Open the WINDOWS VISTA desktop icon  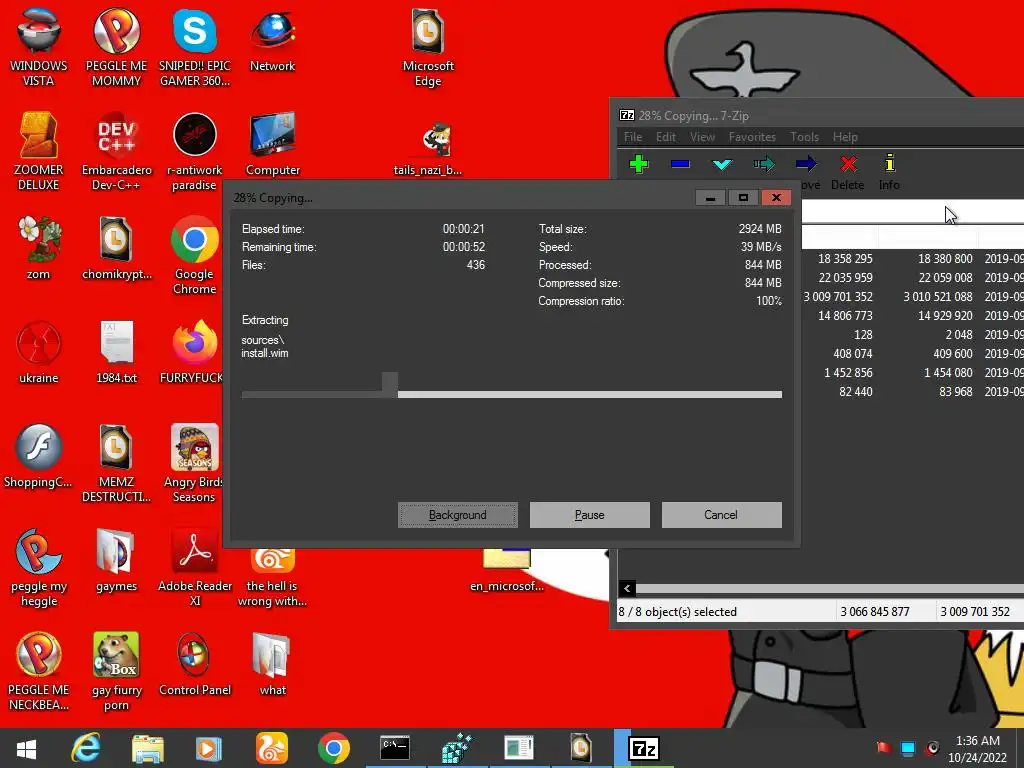39,48
